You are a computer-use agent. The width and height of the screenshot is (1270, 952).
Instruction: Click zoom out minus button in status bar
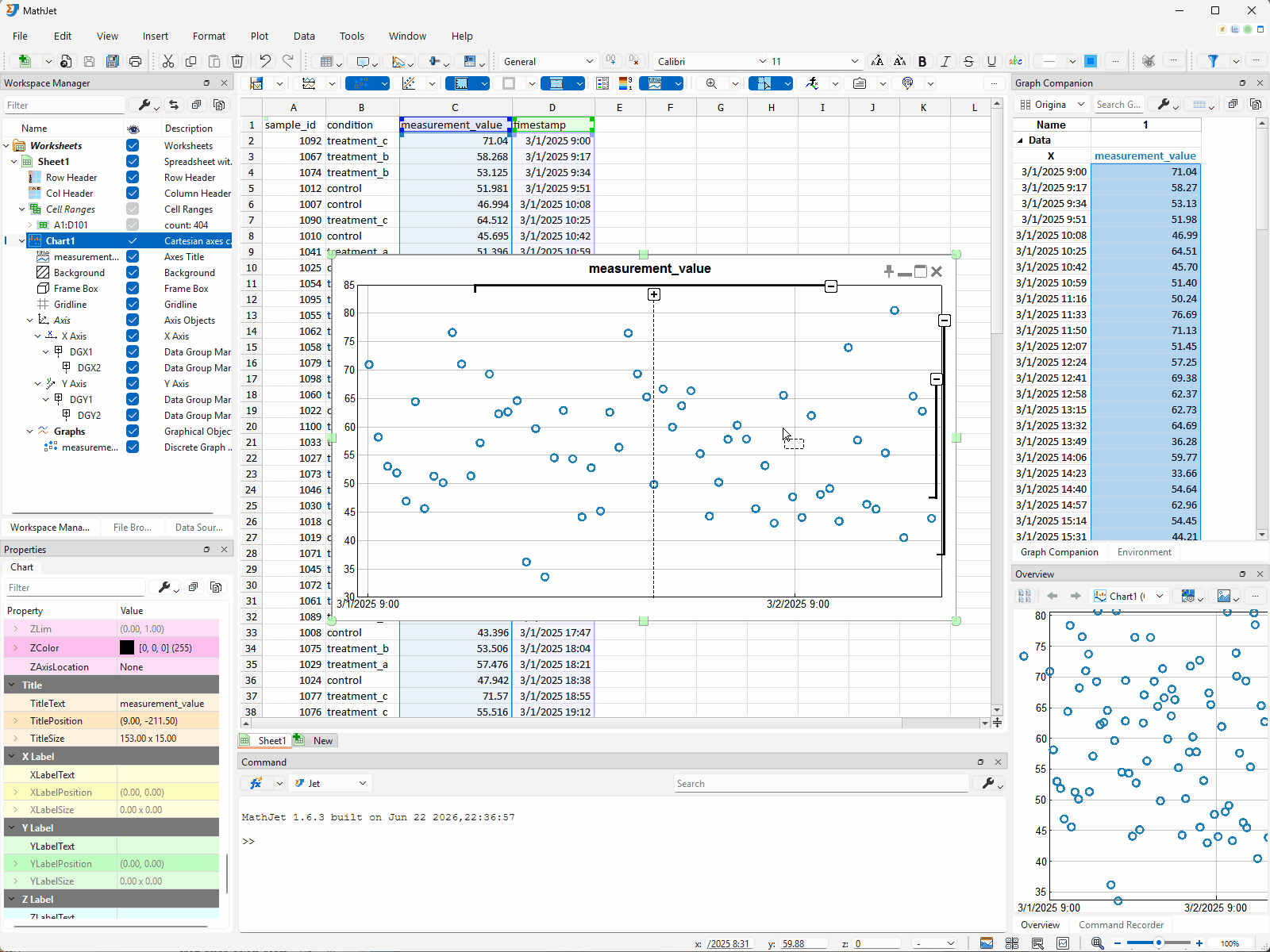click(1118, 943)
